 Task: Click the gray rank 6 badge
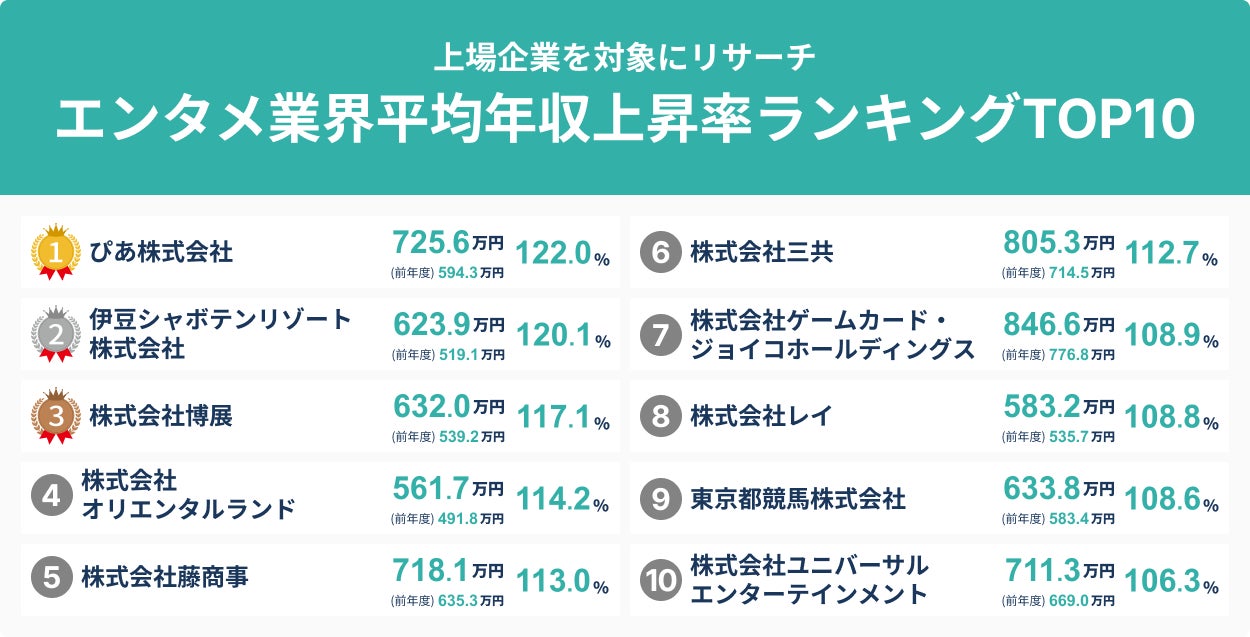(661, 252)
